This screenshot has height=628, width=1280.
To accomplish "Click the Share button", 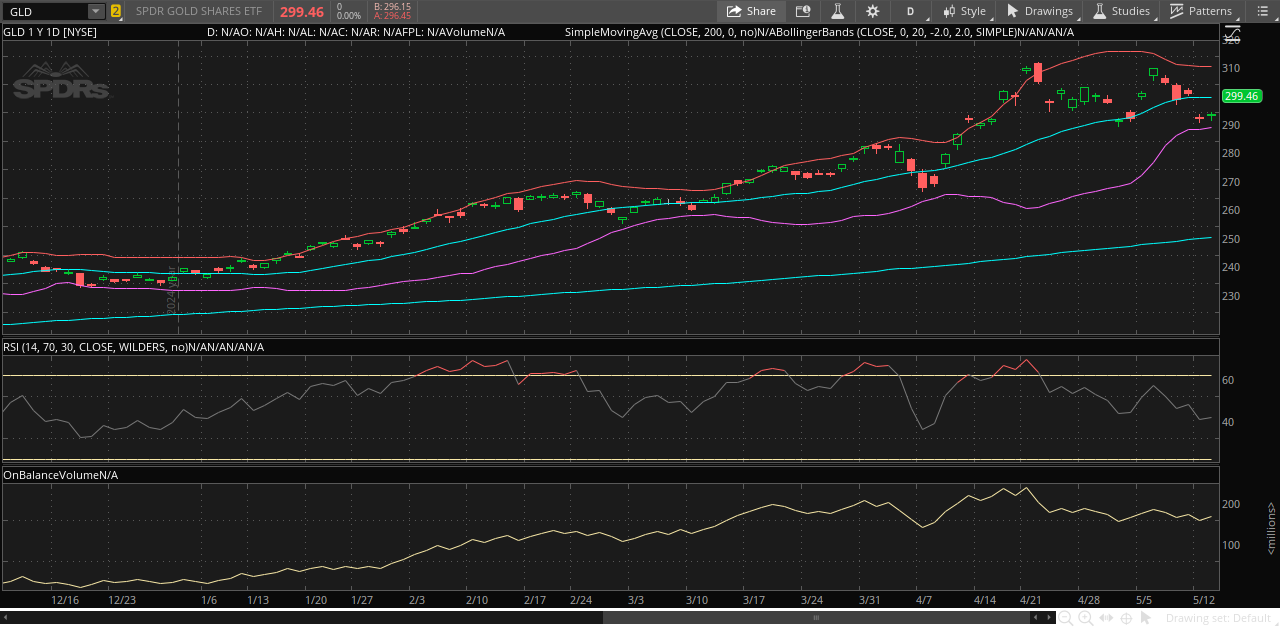I will pos(751,11).
